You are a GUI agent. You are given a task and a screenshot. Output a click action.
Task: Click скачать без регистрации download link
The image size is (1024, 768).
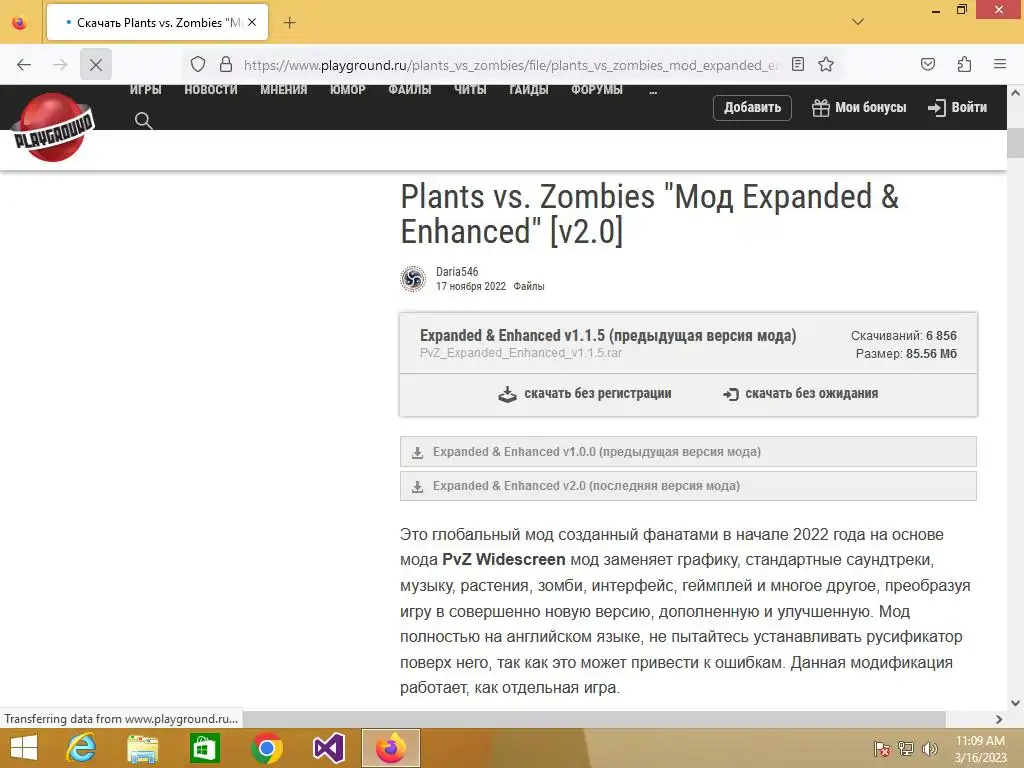[x=584, y=394]
